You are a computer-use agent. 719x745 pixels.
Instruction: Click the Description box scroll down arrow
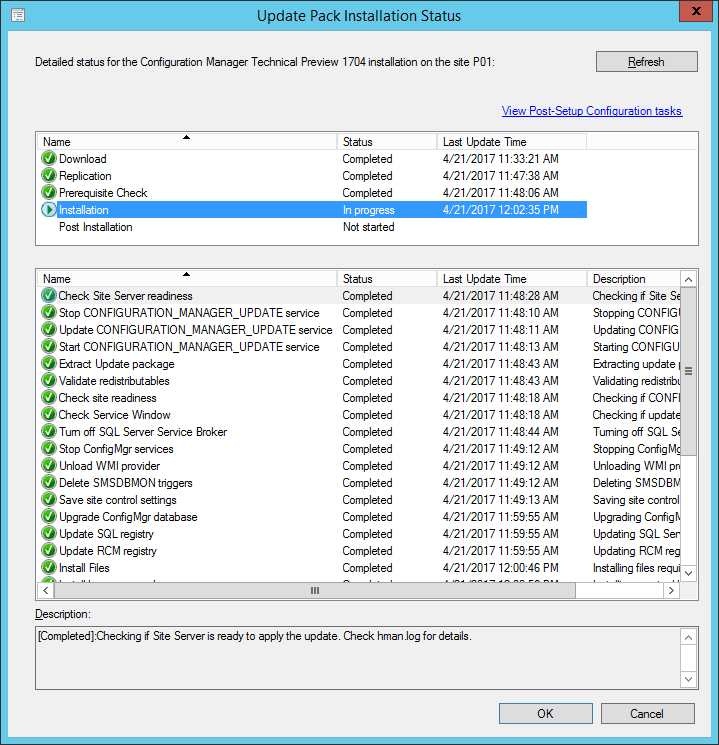688,679
